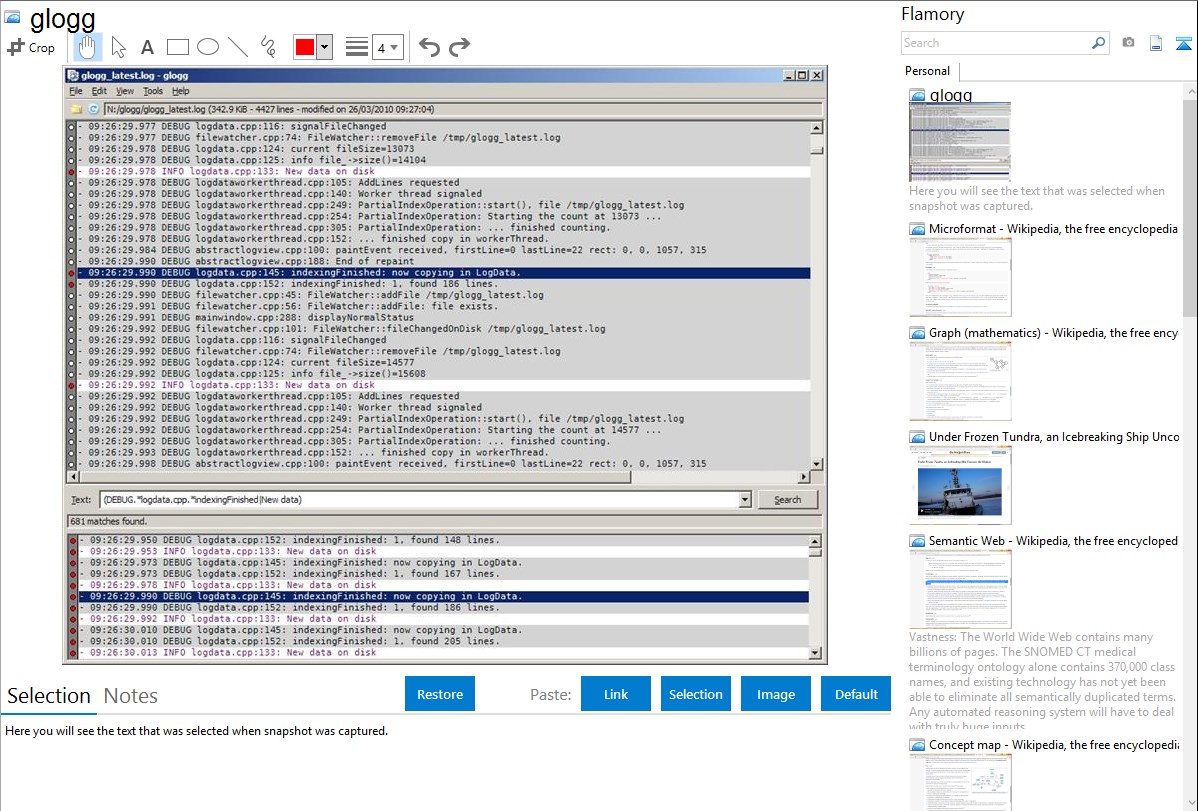Choose the freehand scribble tool
Image resolution: width=1198 pixels, height=811 pixels.
[268, 47]
